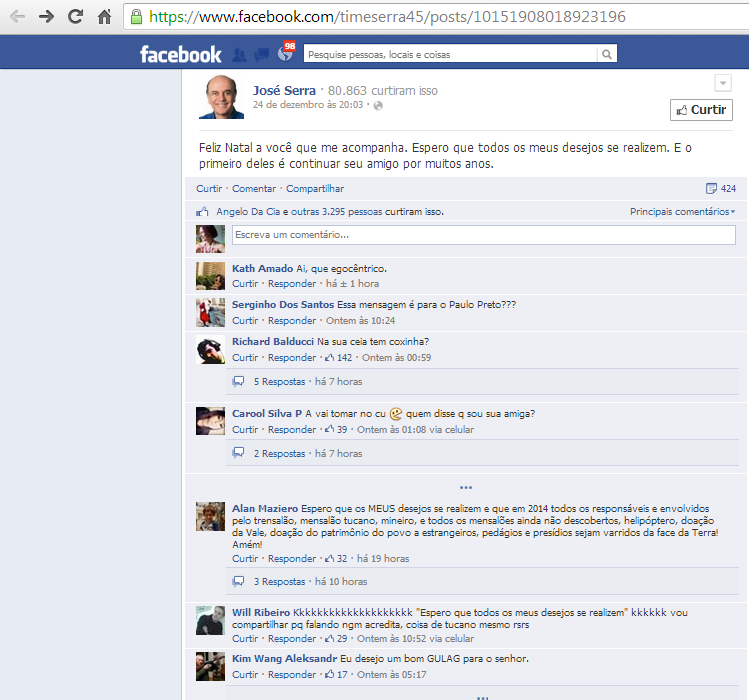View 17 likes on Kim Wang comment
This screenshot has height=700, width=749.
point(336,675)
